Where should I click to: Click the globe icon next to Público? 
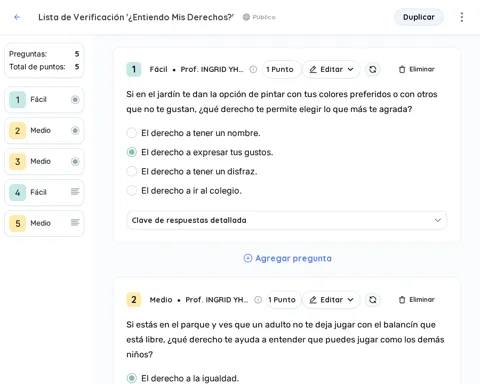[x=246, y=17]
